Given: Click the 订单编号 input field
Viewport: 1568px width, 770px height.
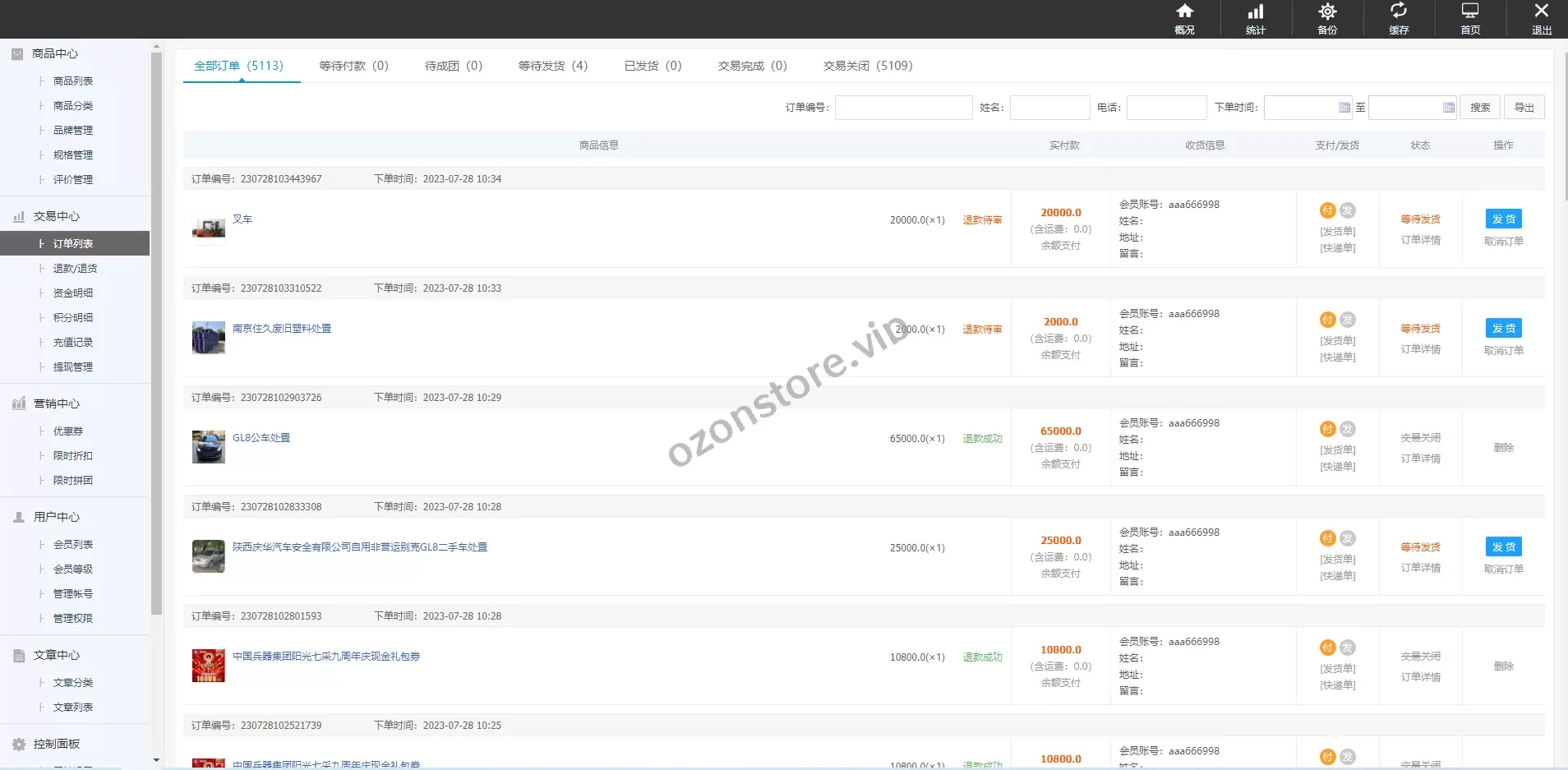Looking at the screenshot, I should coord(903,108).
